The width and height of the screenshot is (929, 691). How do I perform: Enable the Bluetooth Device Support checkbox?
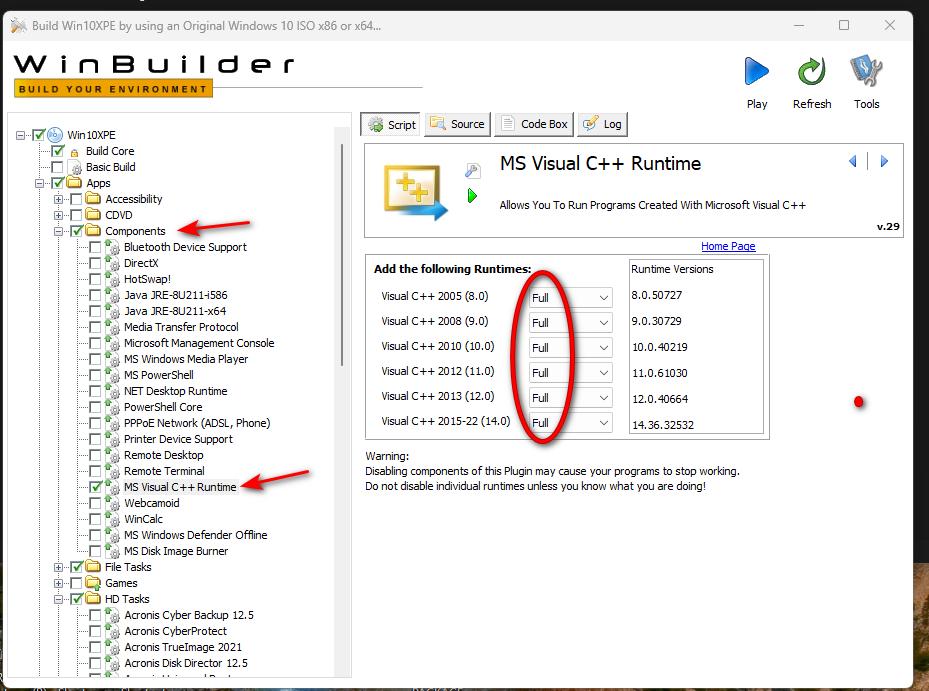pyautogui.click(x=95, y=247)
